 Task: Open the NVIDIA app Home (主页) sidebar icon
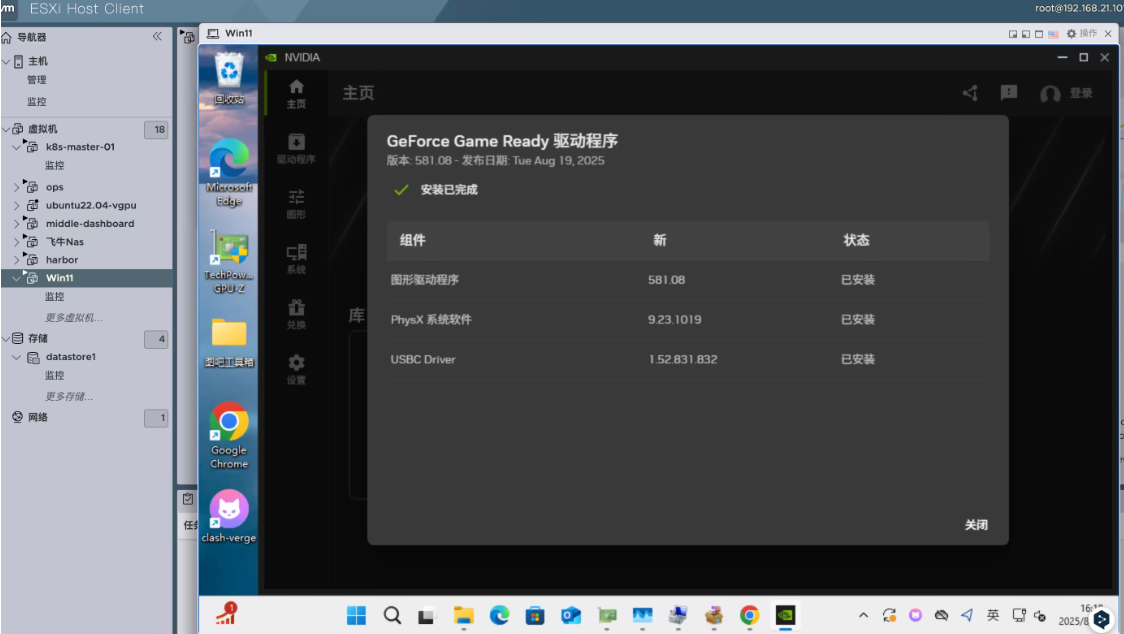pos(296,93)
